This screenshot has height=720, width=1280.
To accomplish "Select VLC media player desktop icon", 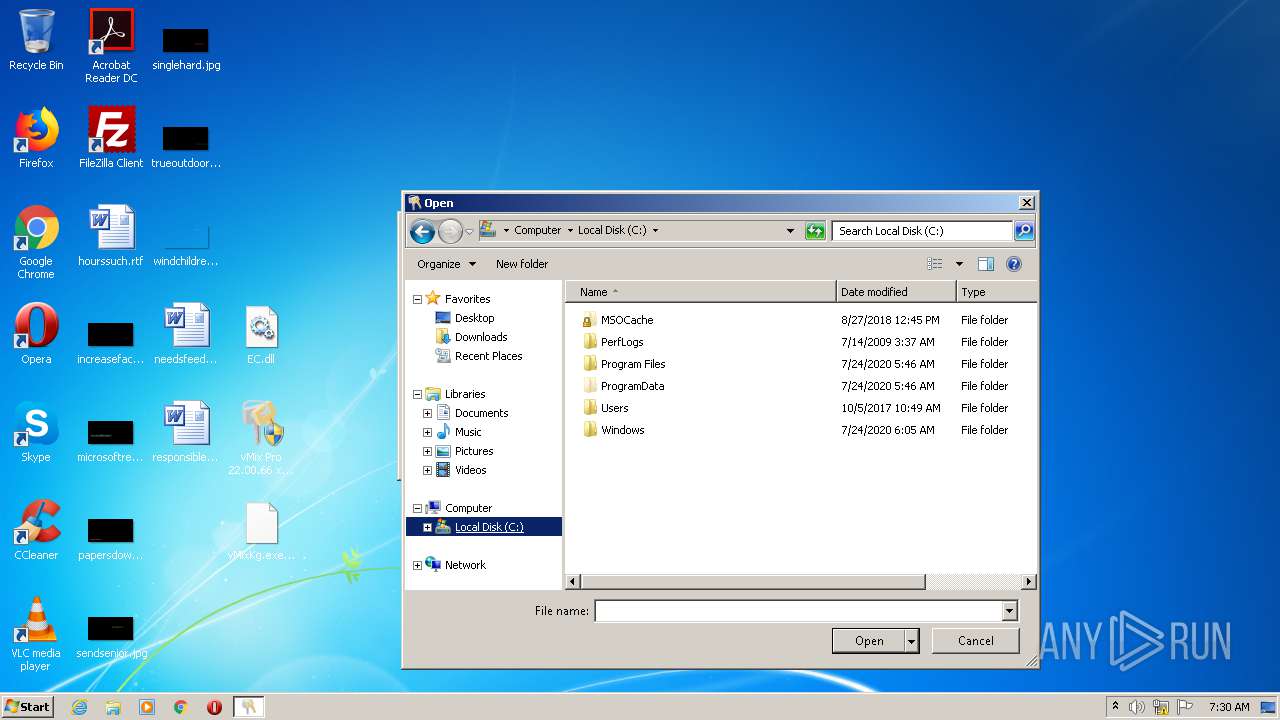I will [x=36, y=634].
